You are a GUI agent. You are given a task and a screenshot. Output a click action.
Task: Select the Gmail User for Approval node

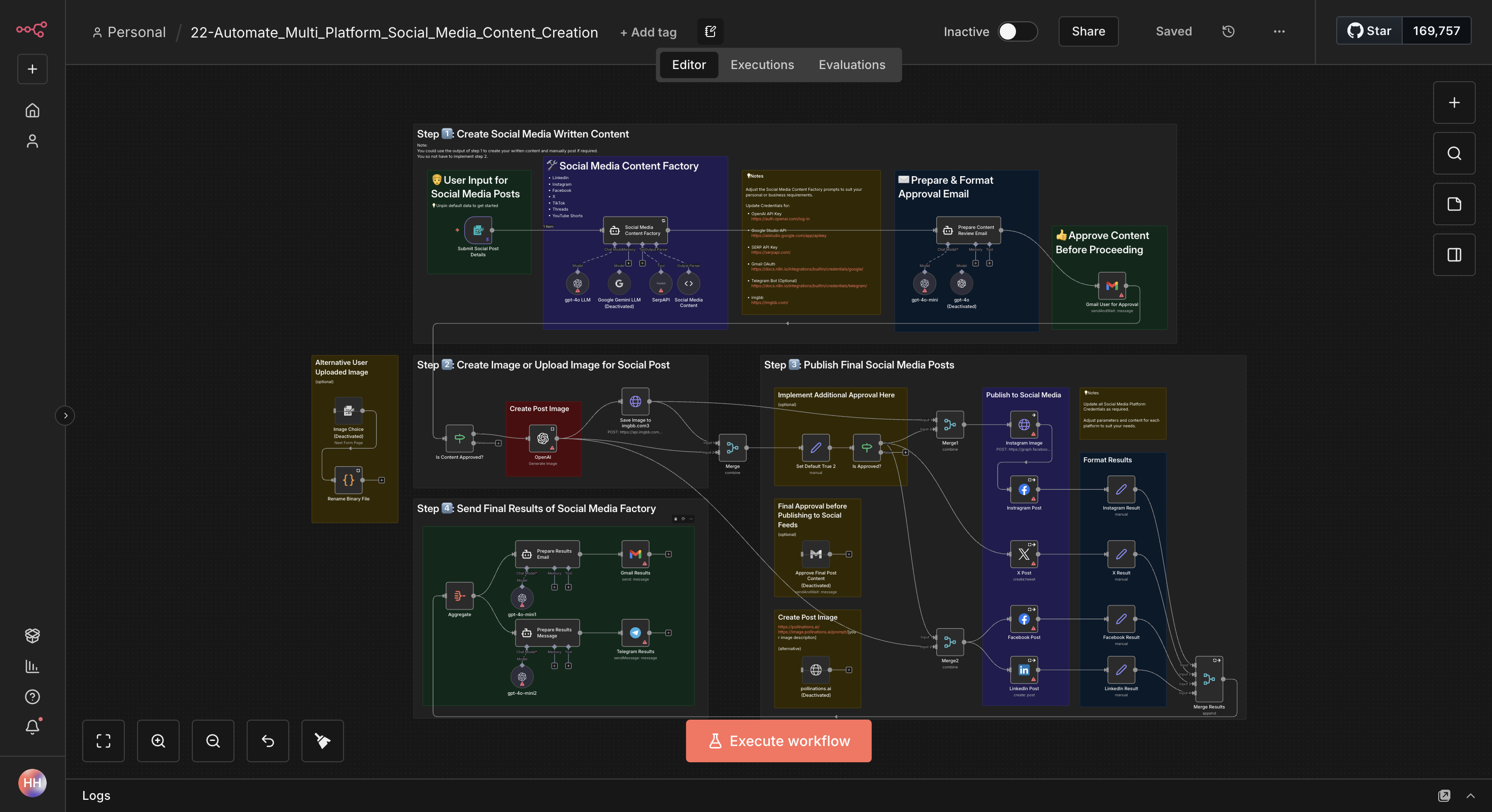(1111, 286)
